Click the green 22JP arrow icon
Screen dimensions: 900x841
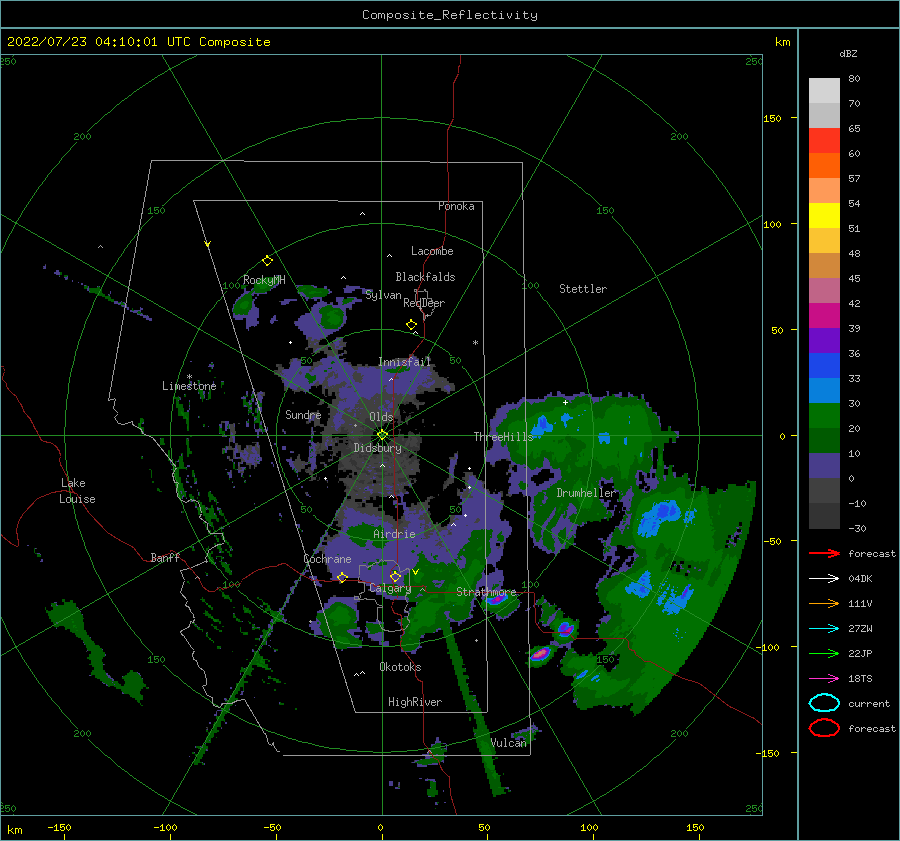[x=824, y=653]
